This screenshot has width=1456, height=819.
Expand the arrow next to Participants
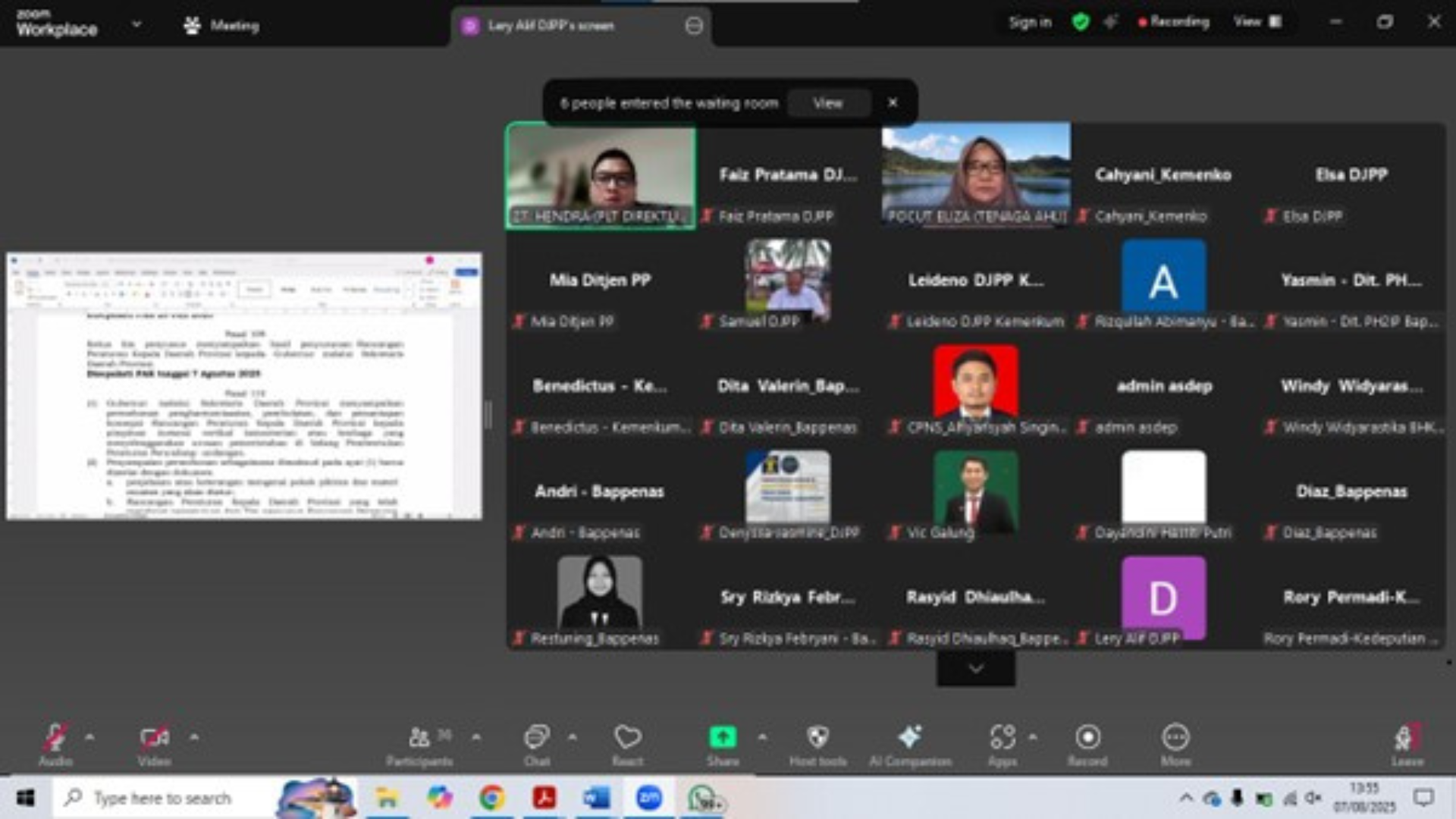(476, 737)
